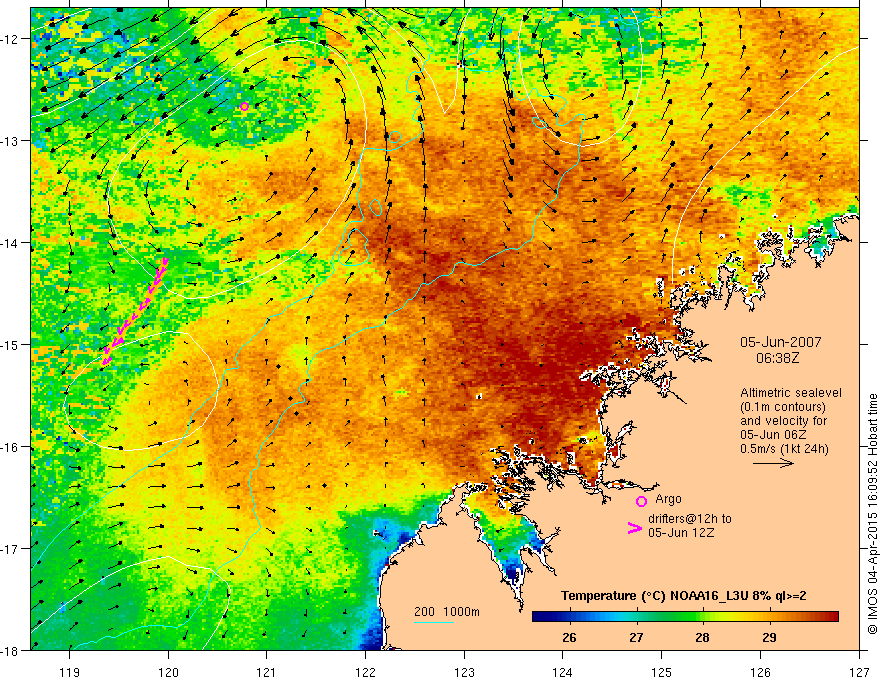Click the '-14' latitude axis label

(11, 243)
